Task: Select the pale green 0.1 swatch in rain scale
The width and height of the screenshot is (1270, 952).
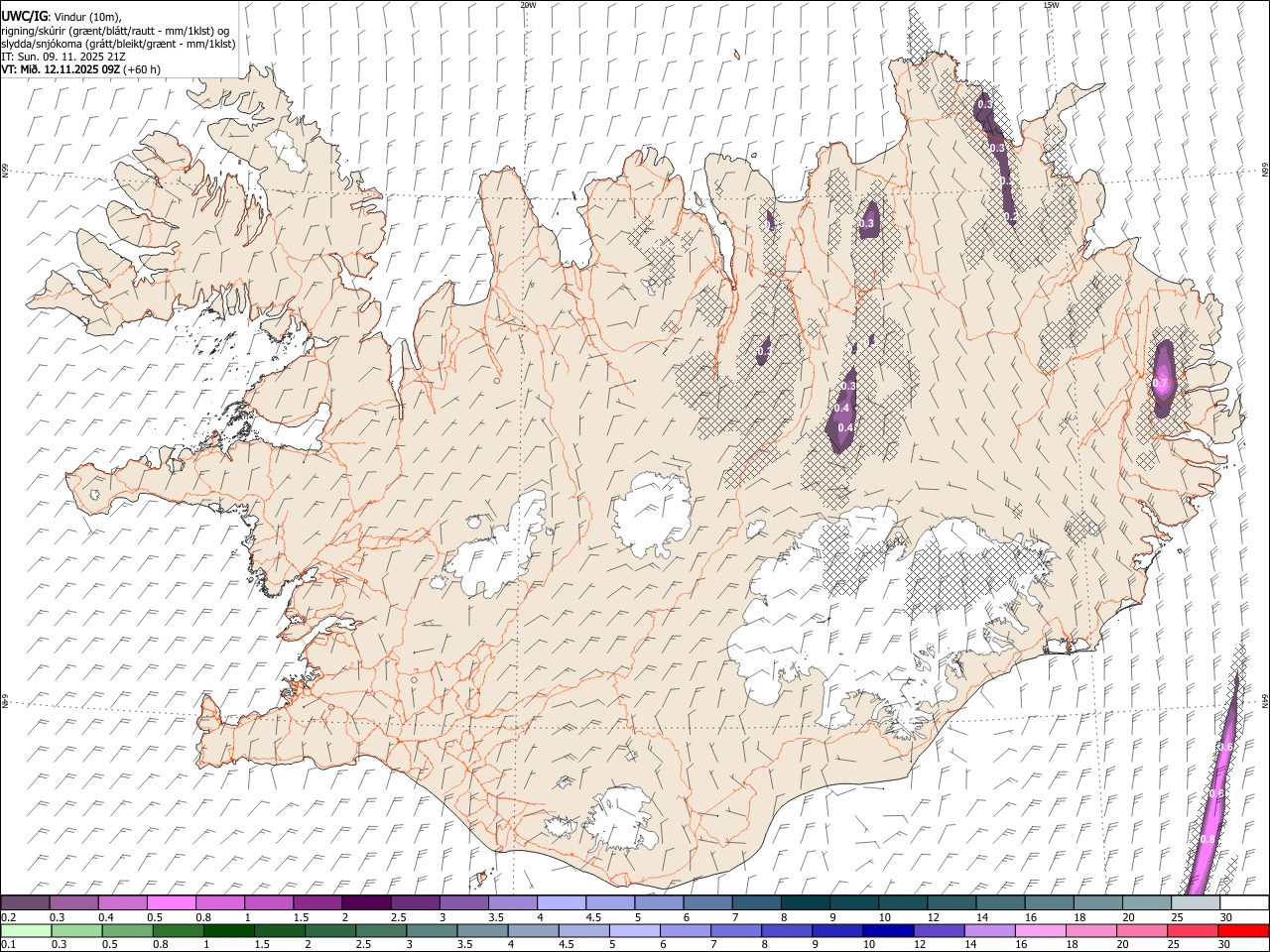Action: pyautogui.click(x=26, y=931)
